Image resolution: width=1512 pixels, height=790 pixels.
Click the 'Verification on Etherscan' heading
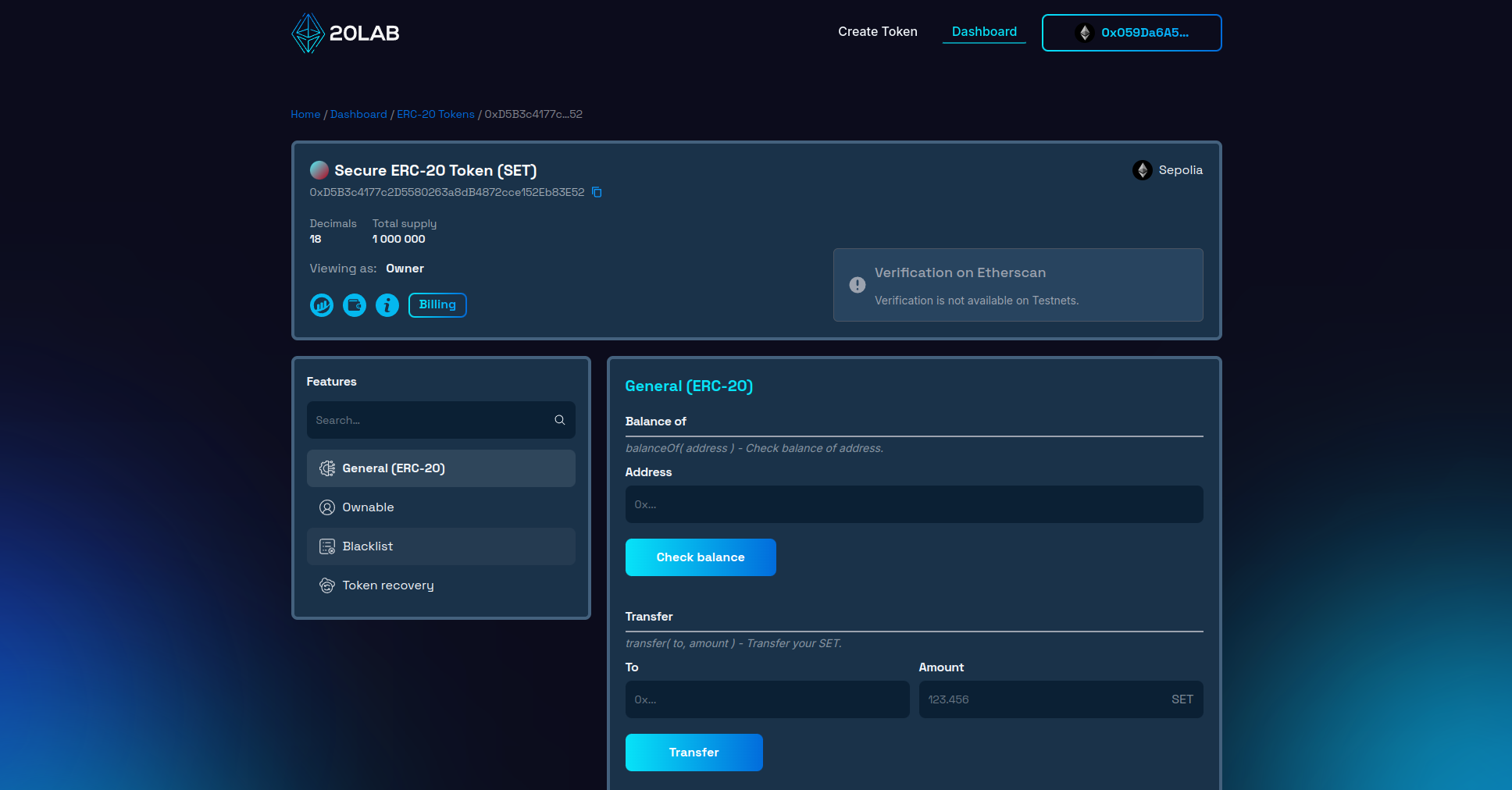(x=960, y=272)
